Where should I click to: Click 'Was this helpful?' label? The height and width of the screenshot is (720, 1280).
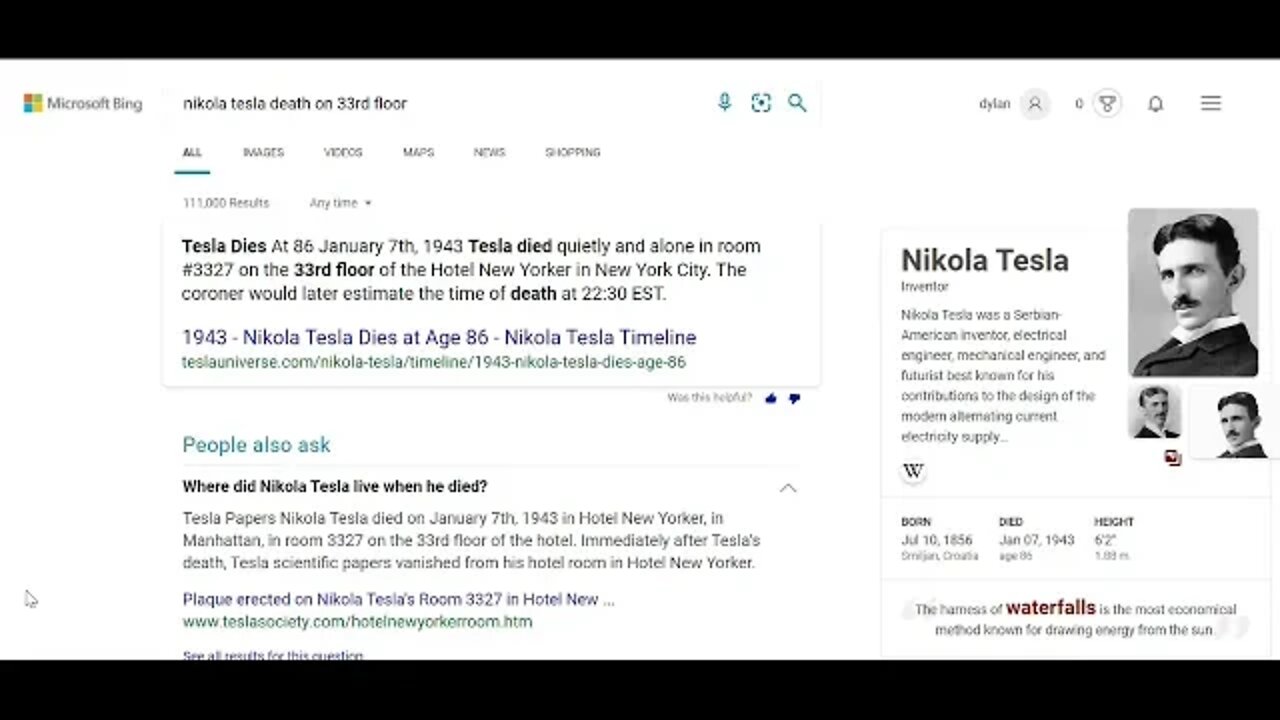(709, 398)
